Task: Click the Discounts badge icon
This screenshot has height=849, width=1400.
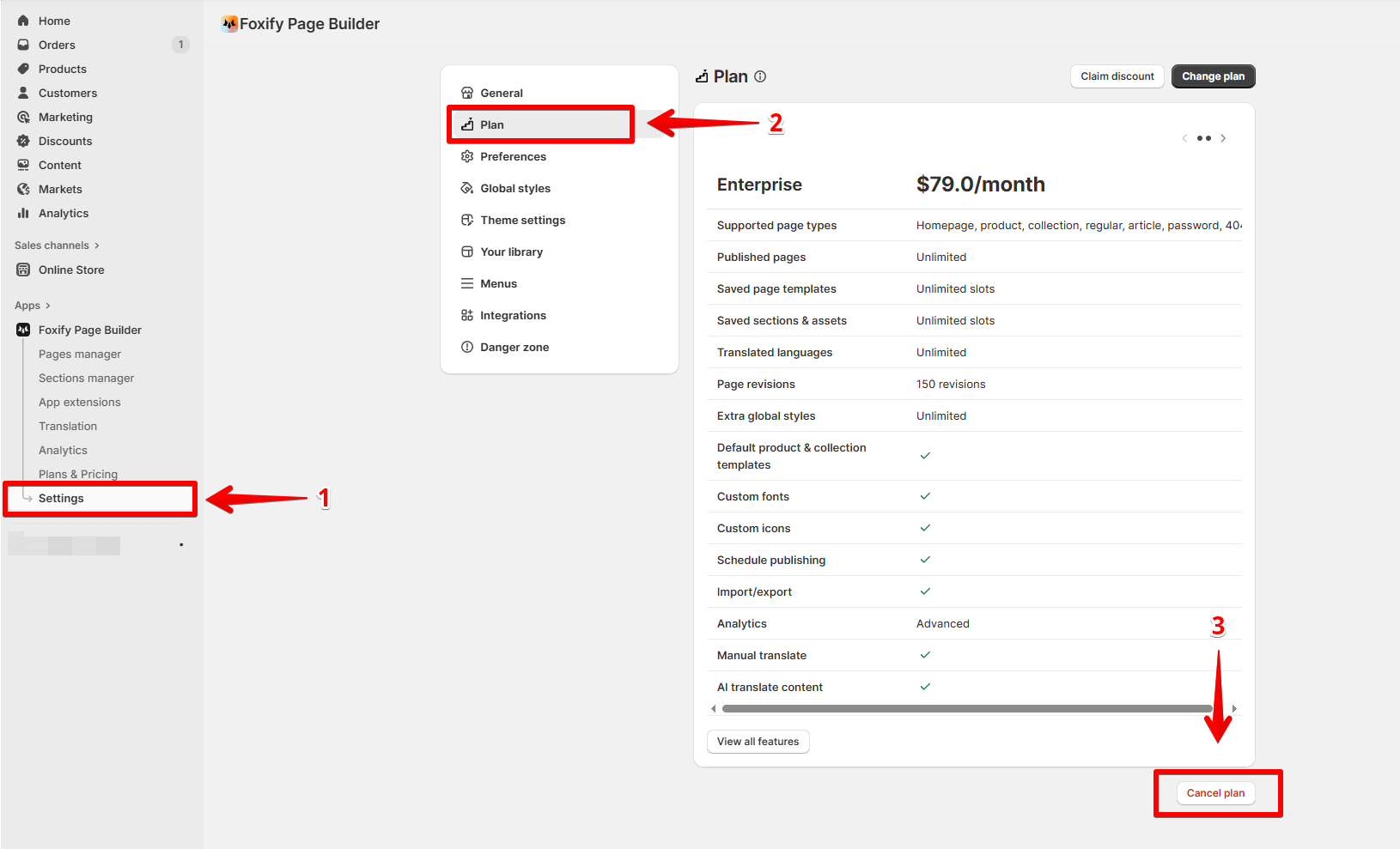Action: (23, 141)
